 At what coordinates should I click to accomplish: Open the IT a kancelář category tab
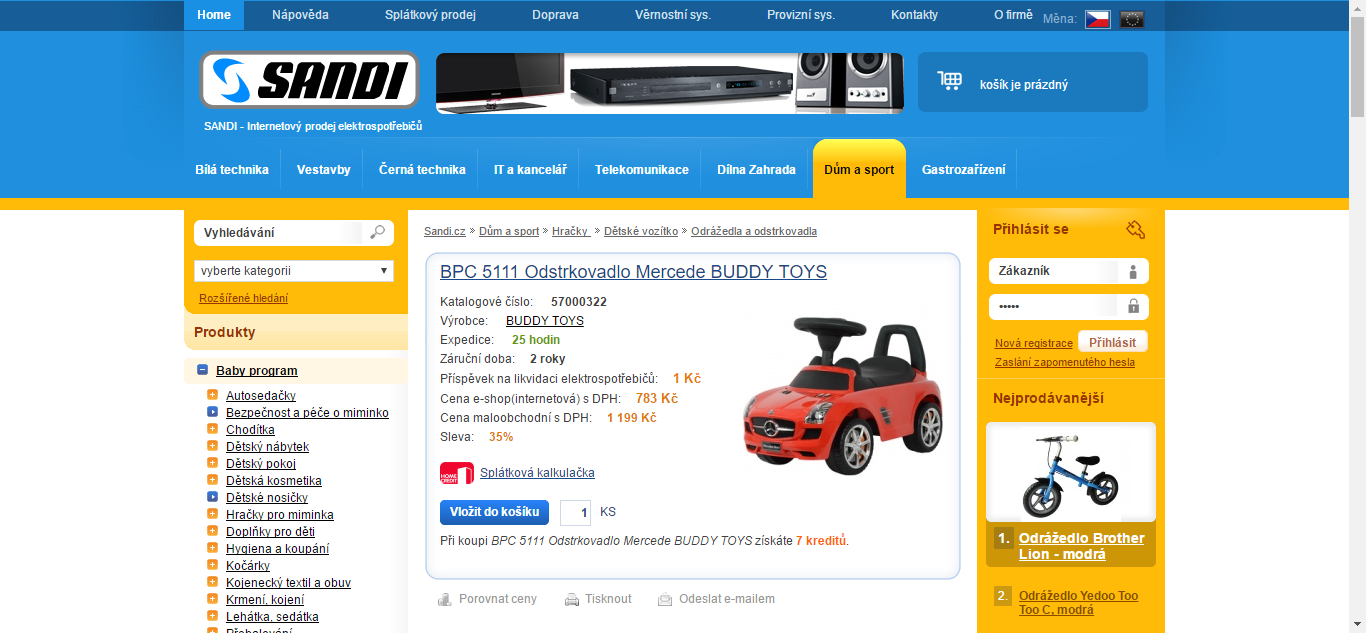(x=530, y=170)
